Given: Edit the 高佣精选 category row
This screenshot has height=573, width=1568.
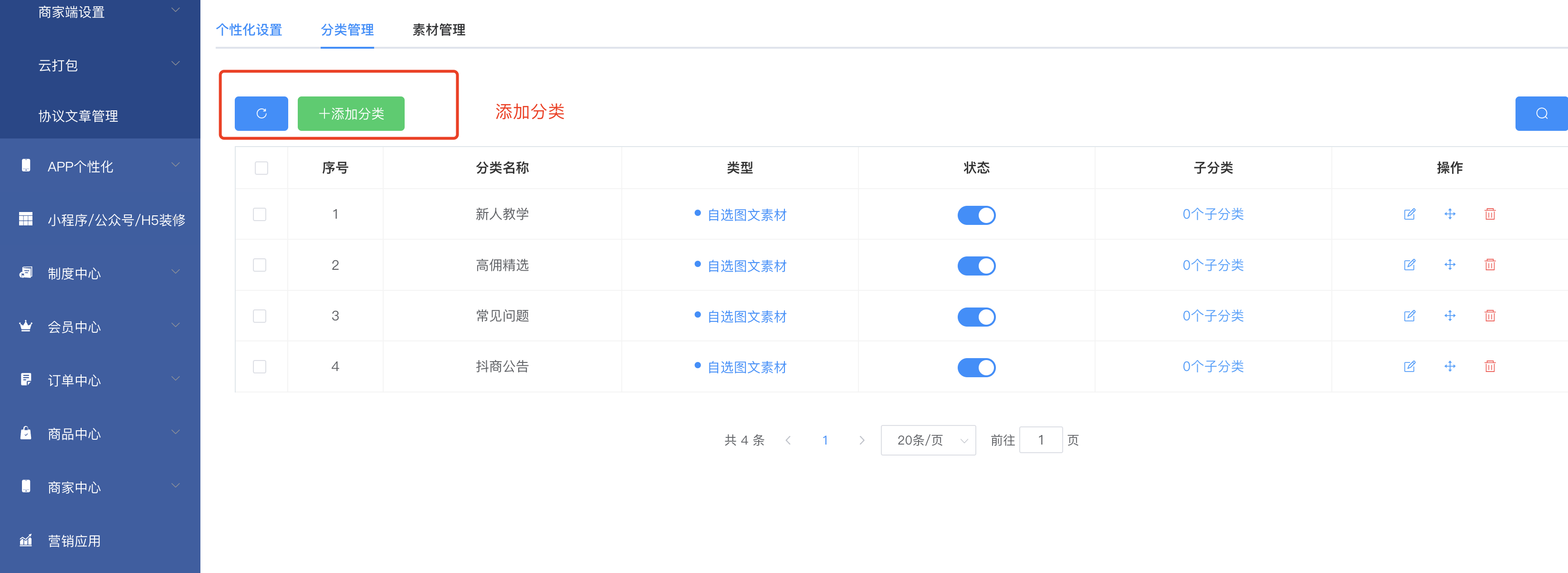Looking at the screenshot, I should coord(1409,265).
